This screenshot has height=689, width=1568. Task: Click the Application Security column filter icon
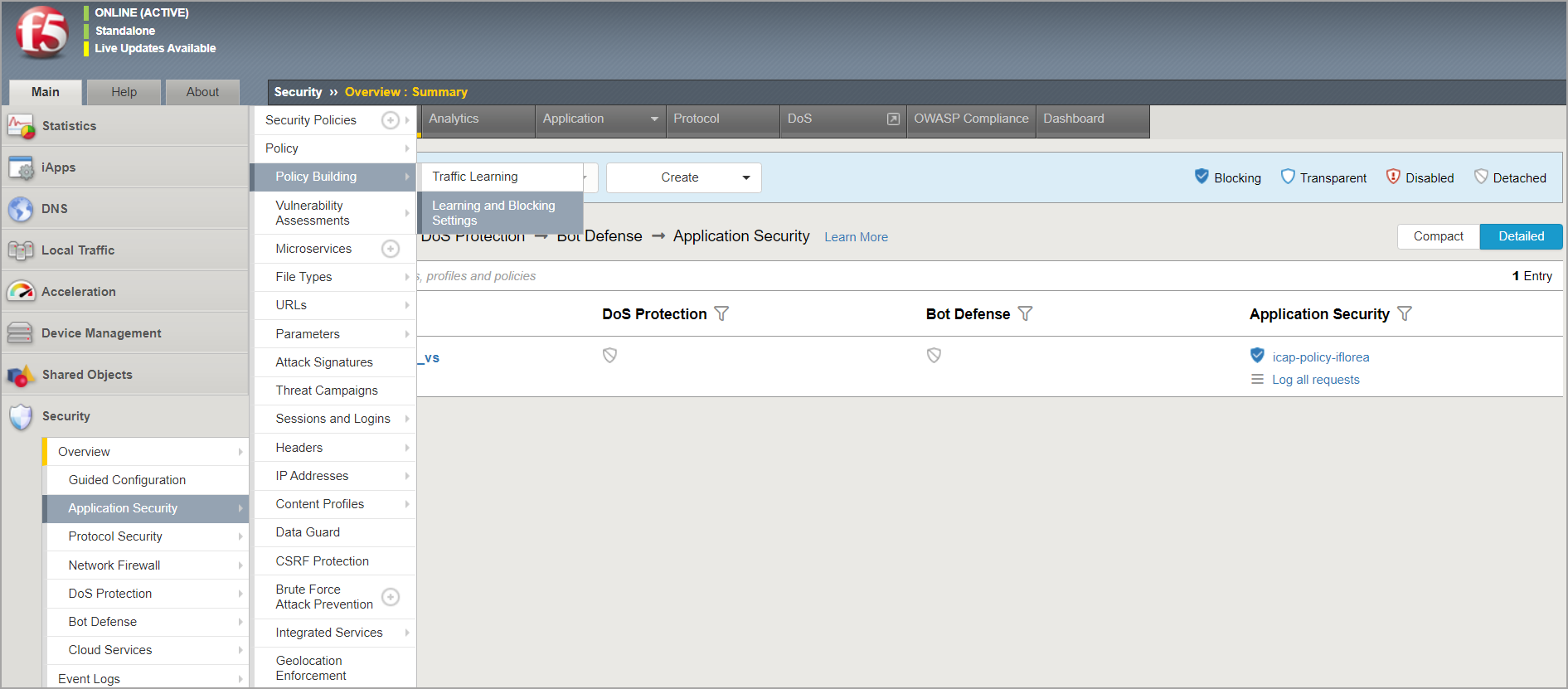(x=1404, y=314)
